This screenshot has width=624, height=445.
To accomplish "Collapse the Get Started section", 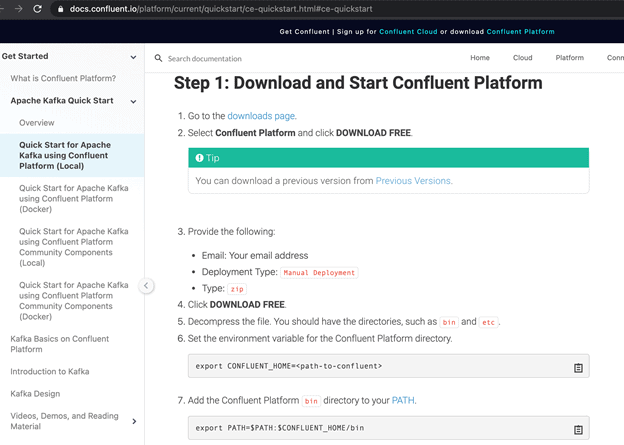I will tap(134, 57).
